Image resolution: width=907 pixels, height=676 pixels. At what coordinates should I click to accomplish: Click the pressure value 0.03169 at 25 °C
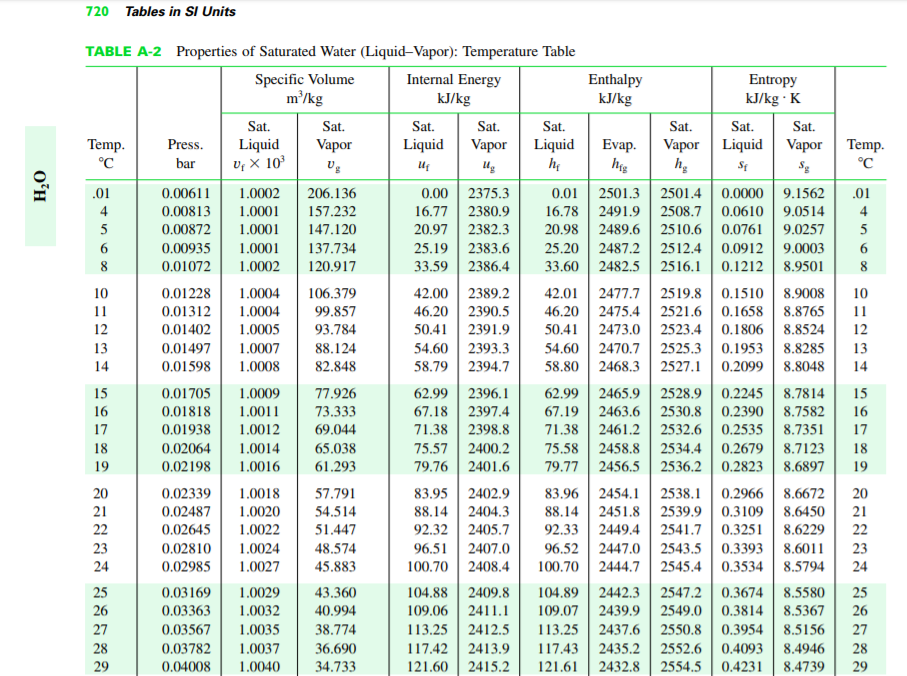coord(185,593)
